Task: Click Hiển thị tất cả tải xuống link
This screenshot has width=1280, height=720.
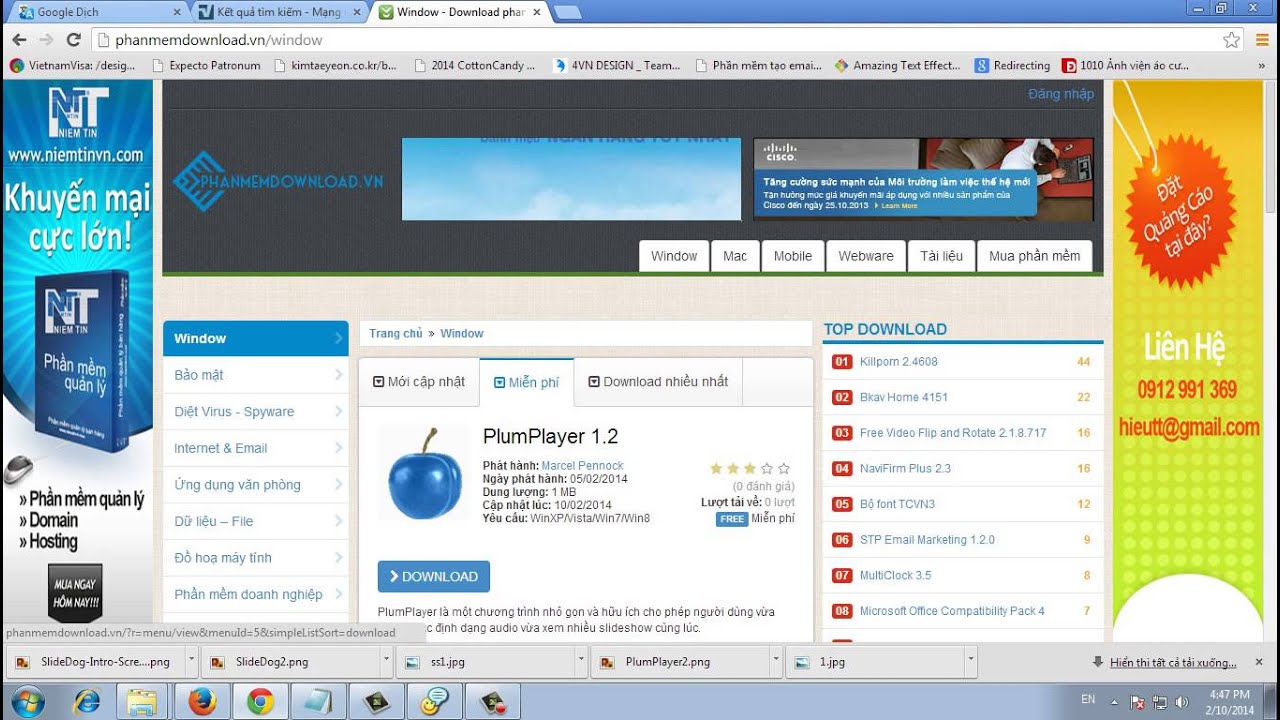Action: tap(1173, 662)
